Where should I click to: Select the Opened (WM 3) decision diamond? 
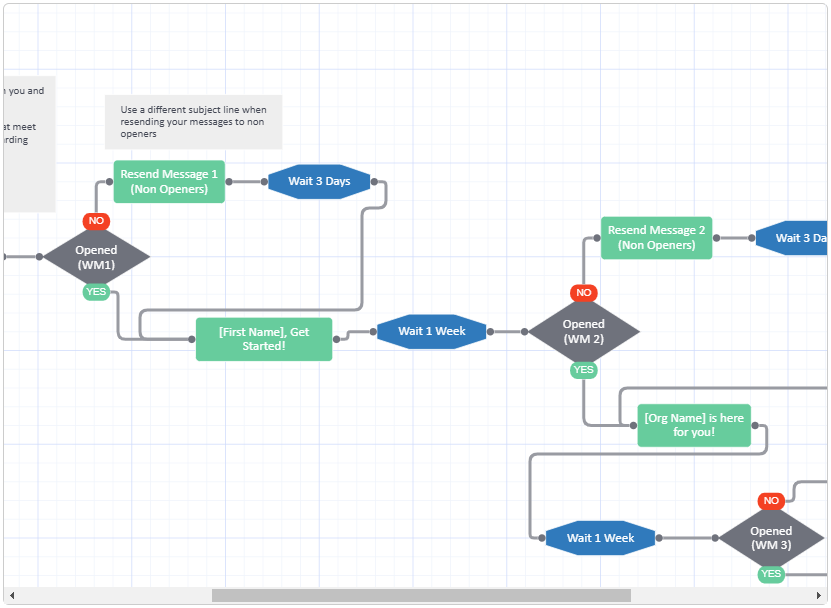click(x=771, y=538)
